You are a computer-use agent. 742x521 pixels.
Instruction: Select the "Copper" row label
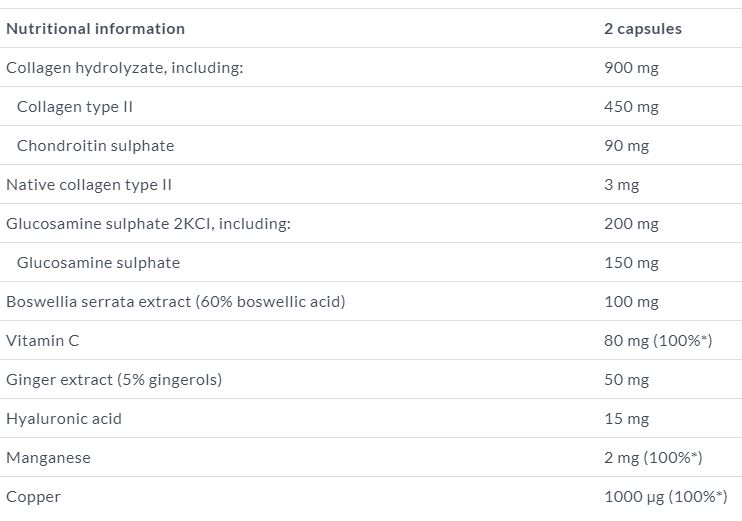point(33,497)
